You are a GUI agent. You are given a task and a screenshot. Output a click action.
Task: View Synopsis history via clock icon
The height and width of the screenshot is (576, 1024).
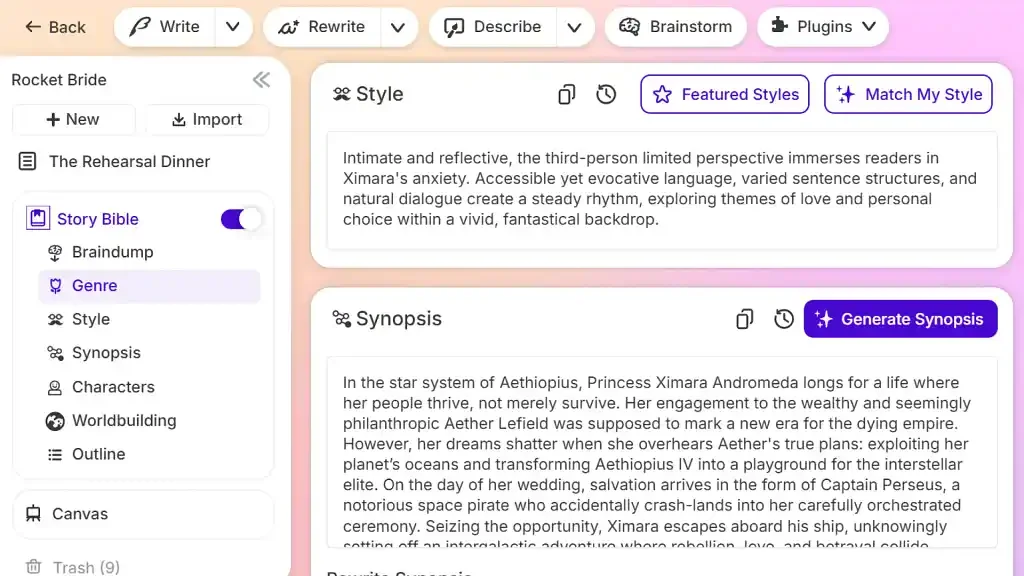[x=784, y=319]
